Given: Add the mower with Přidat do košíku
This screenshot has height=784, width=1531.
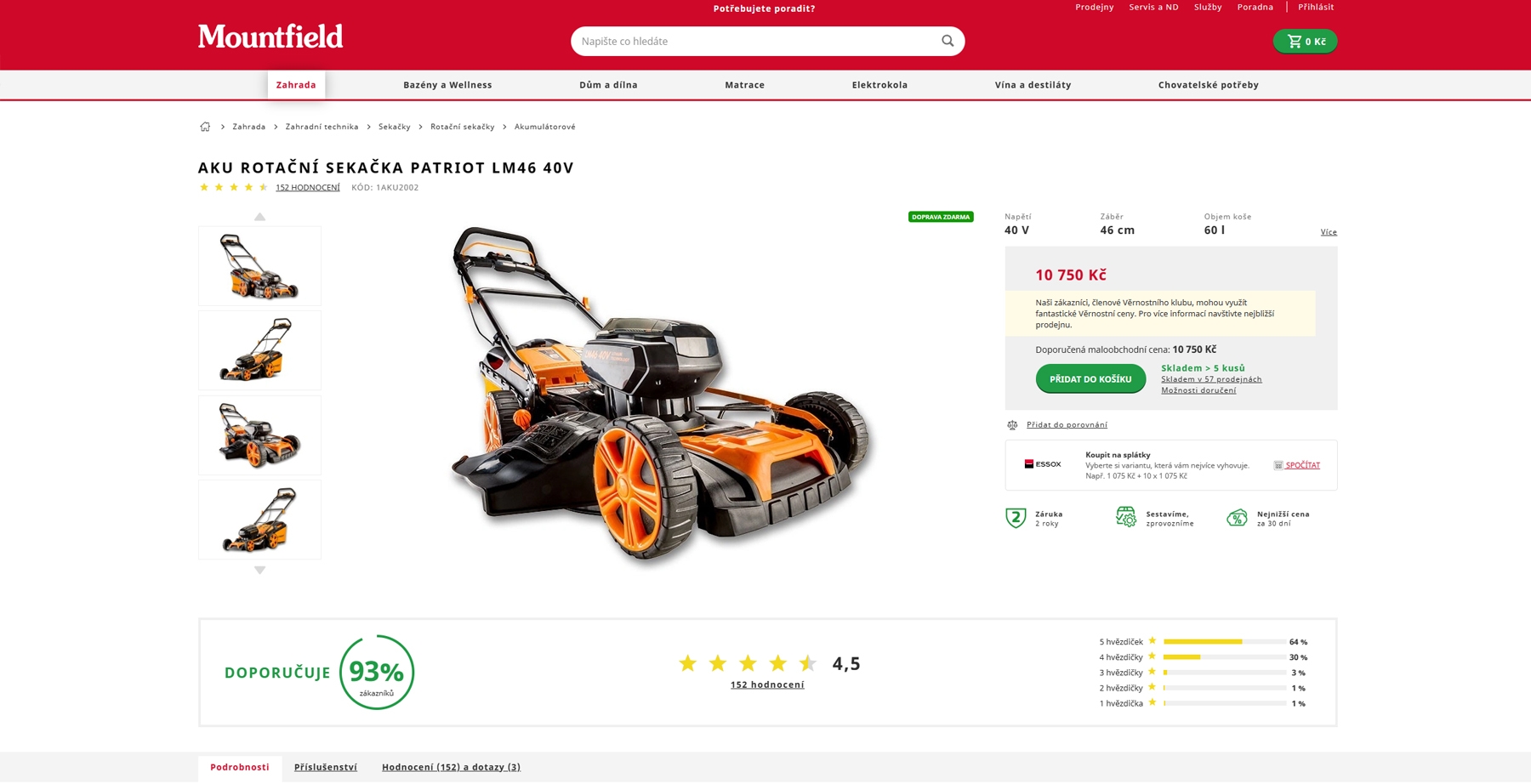Looking at the screenshot, I should [x=1090, y=379].
